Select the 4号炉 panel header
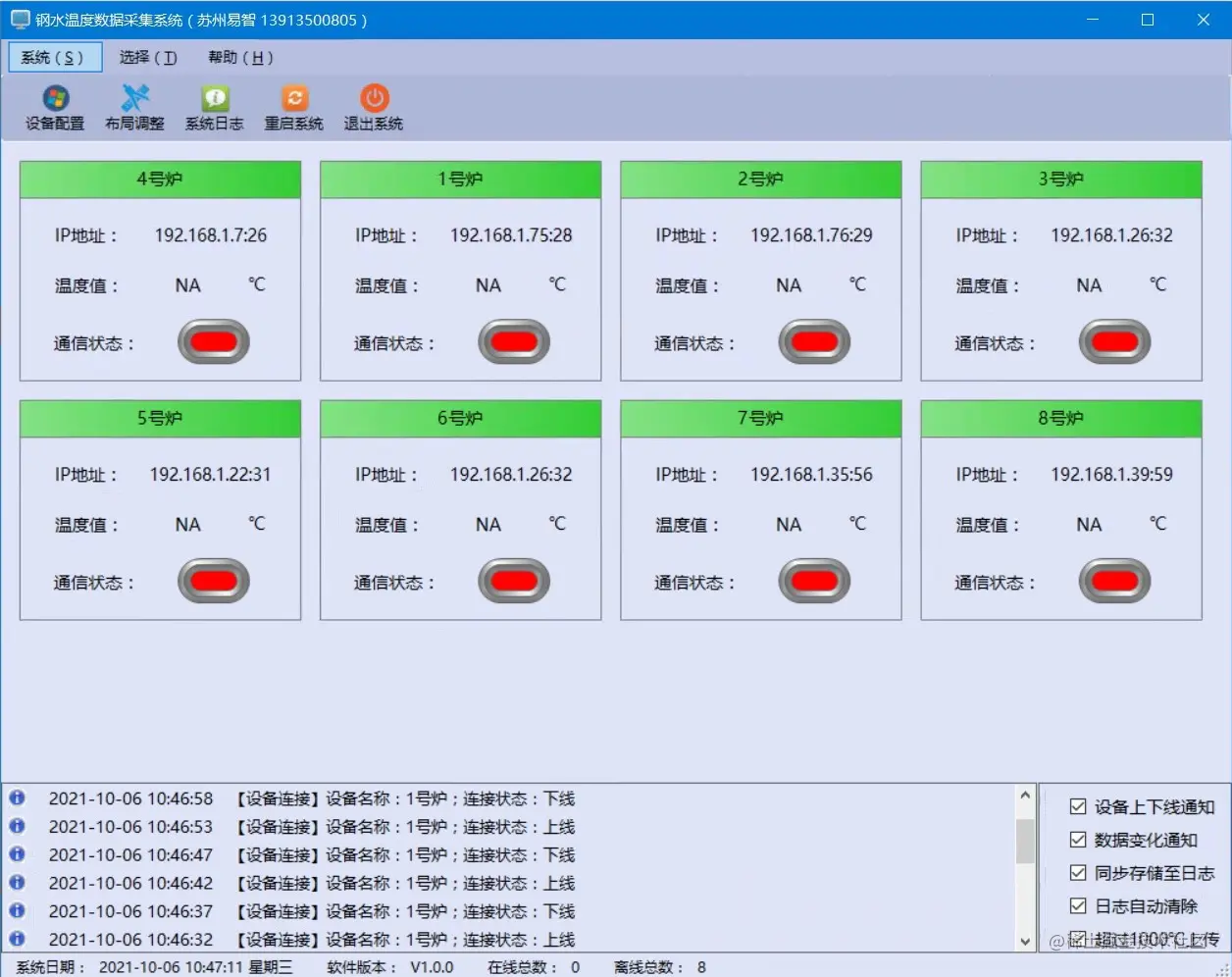The image size is (1232, 977). coord(160,180)
